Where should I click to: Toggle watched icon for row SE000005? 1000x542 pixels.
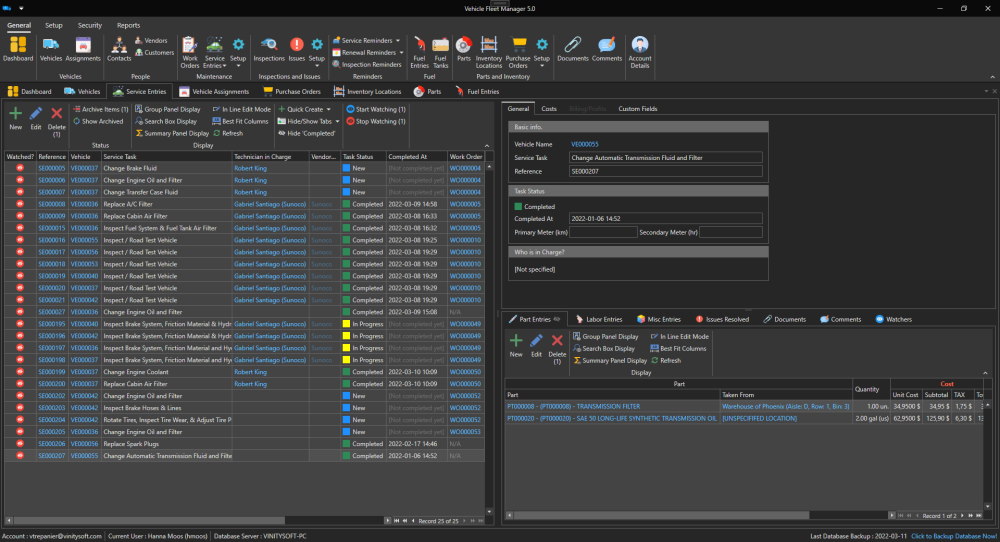[x=20, y=168]
